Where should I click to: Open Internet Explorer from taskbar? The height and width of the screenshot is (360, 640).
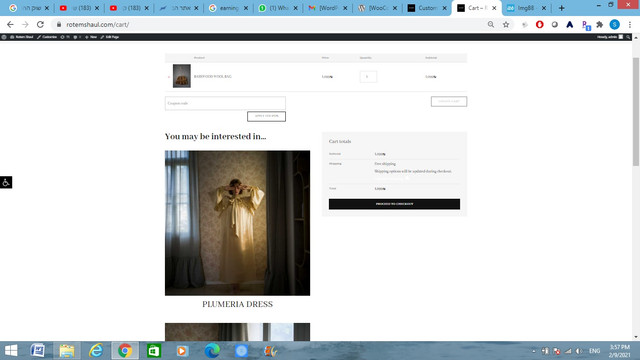(x=96, y=351)
